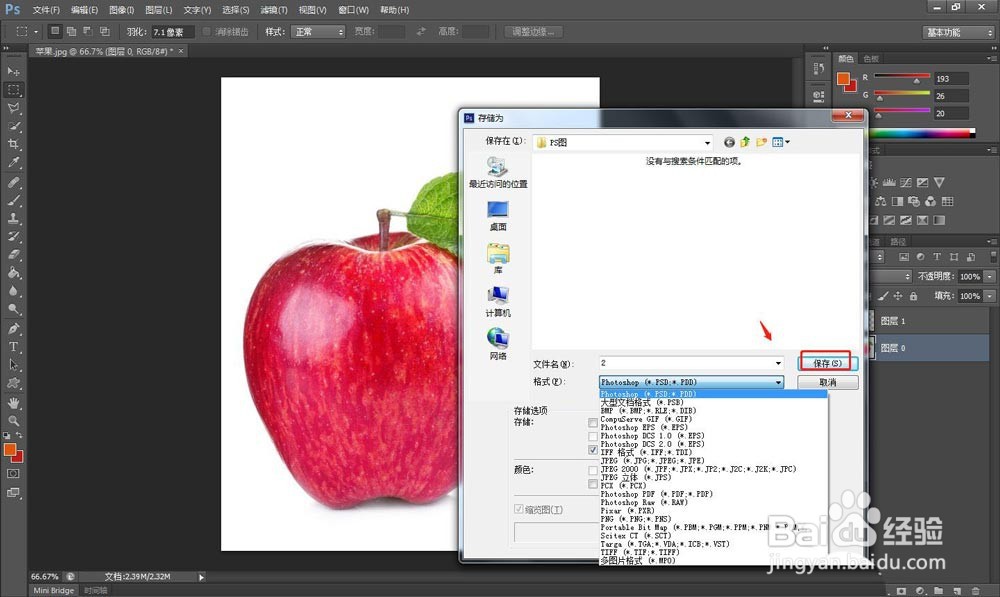Toggle the second checkbox under 颜色

click(593, 484)
